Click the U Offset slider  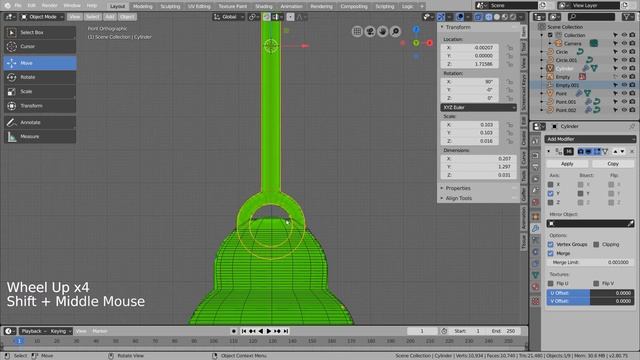590,293
